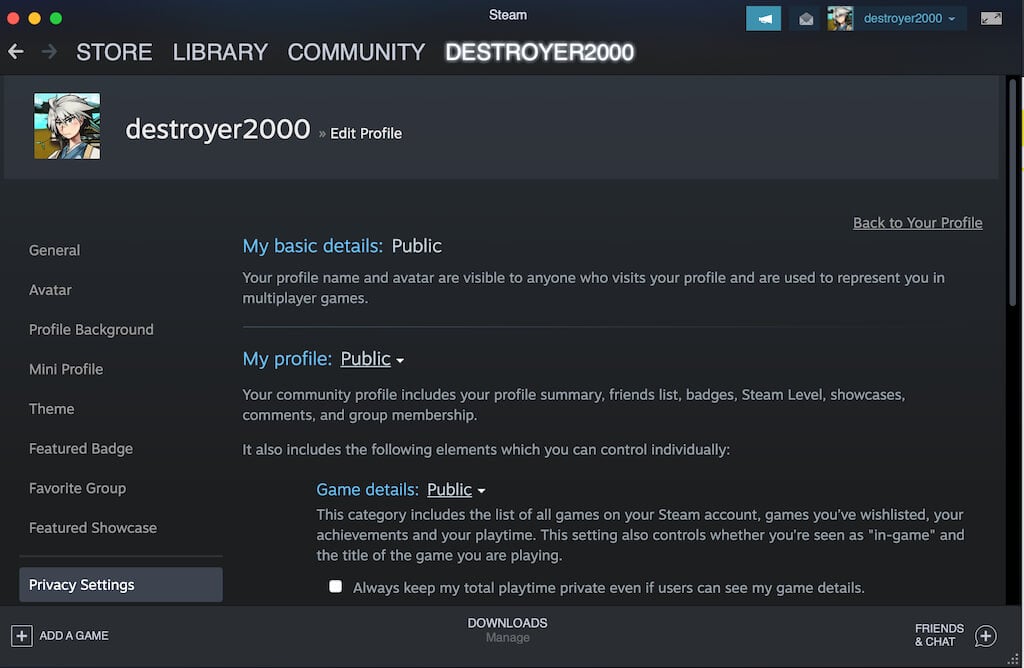Switch to Big Picture mode icon

coord(991,18)
